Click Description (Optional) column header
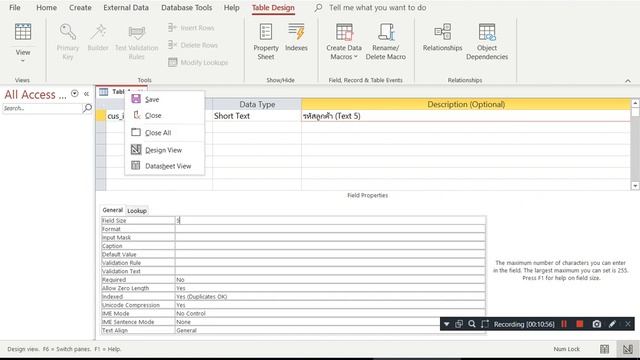 coord(466,104)
